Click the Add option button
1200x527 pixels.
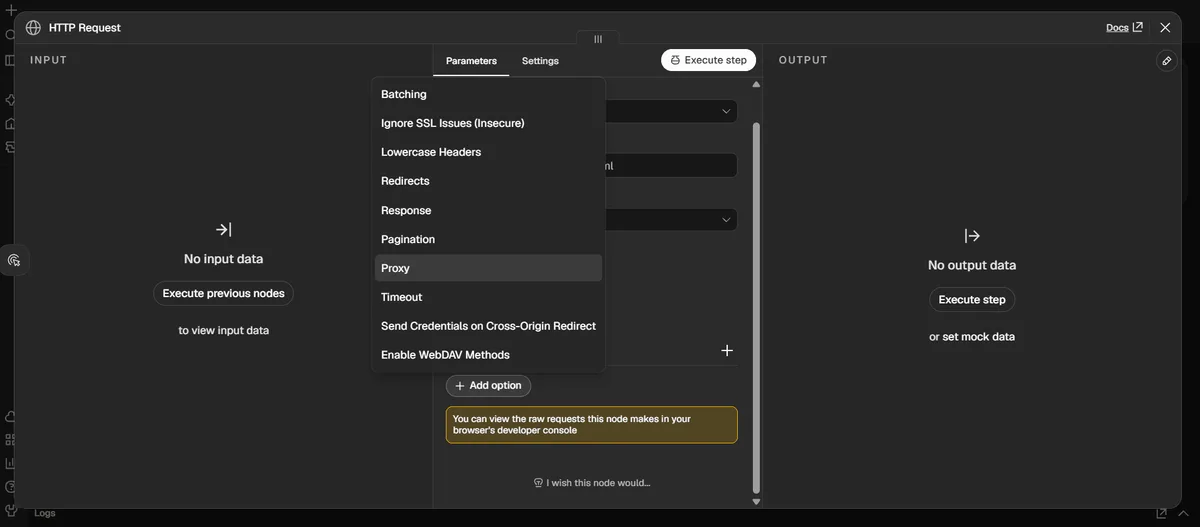tap(488, 386)
